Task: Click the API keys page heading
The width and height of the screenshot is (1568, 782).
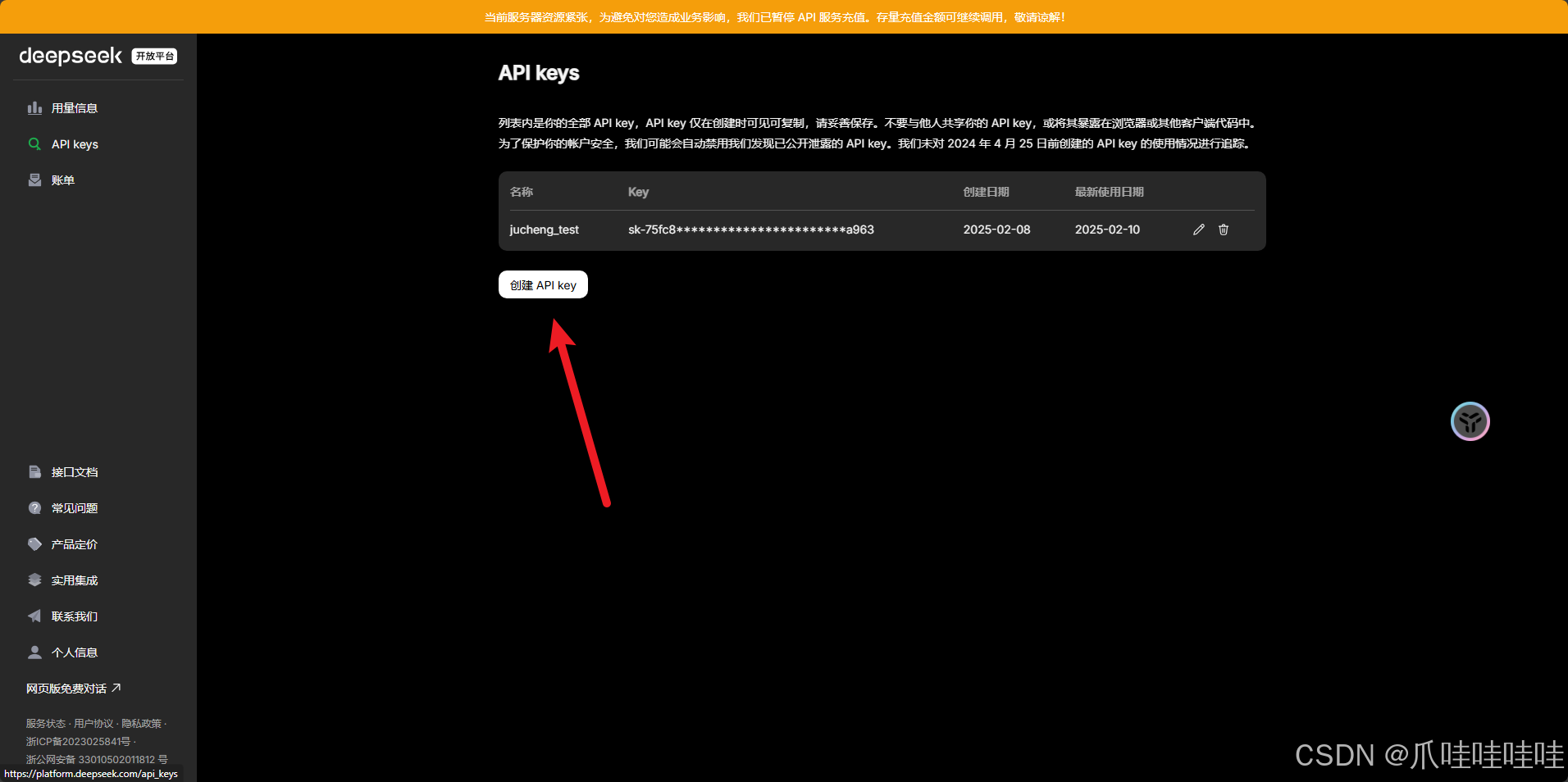Action: [539, 73]
